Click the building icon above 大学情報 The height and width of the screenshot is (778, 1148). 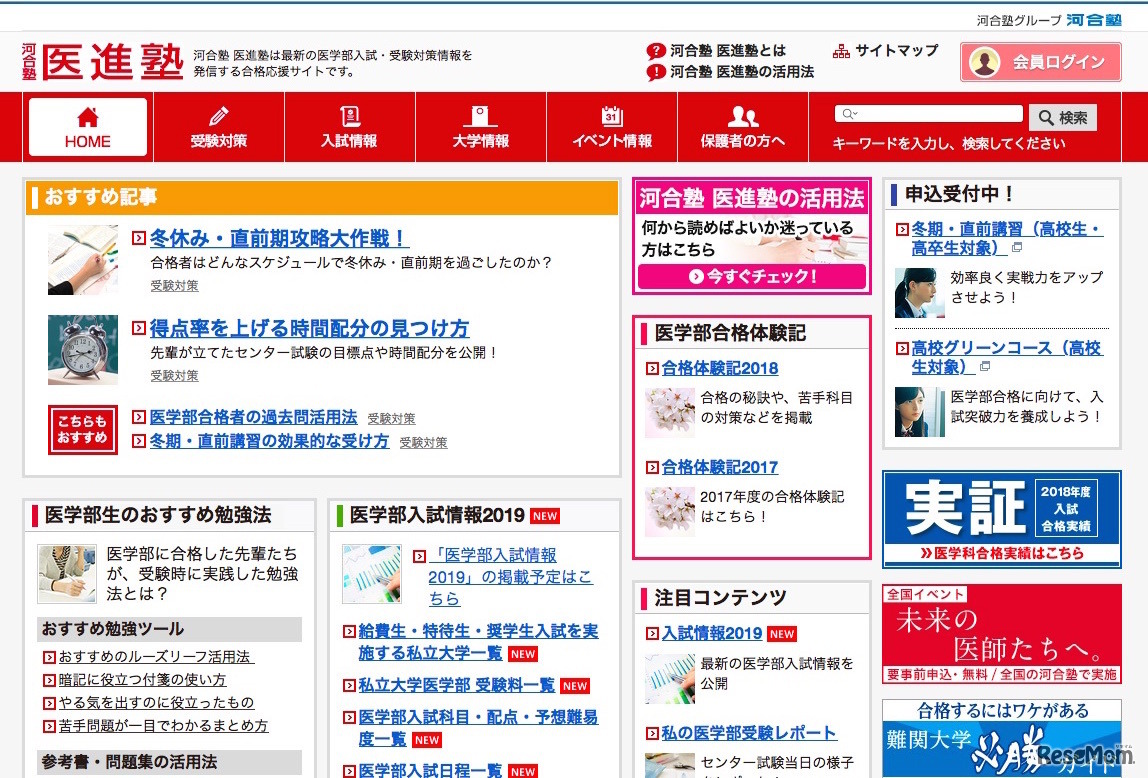[480, 116]
